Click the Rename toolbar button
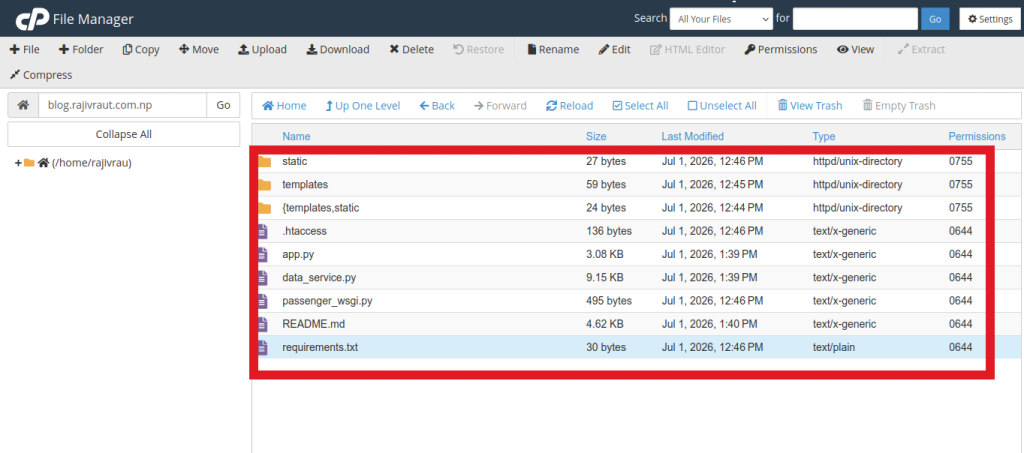Screen dimensions: 1024x453 pos(553,50)
